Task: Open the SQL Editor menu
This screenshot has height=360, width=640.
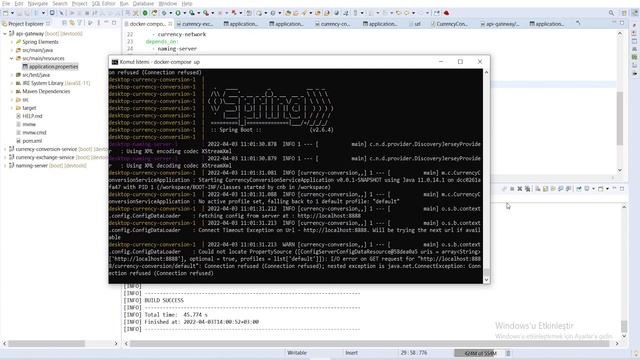Action: pos(103,3)
